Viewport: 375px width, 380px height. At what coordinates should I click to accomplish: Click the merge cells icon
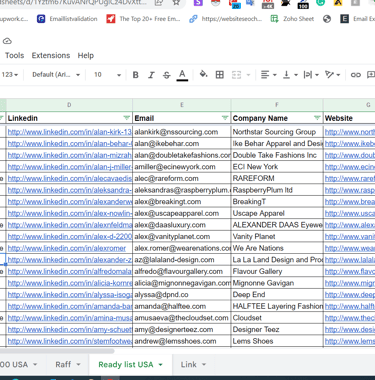[236, 75]
